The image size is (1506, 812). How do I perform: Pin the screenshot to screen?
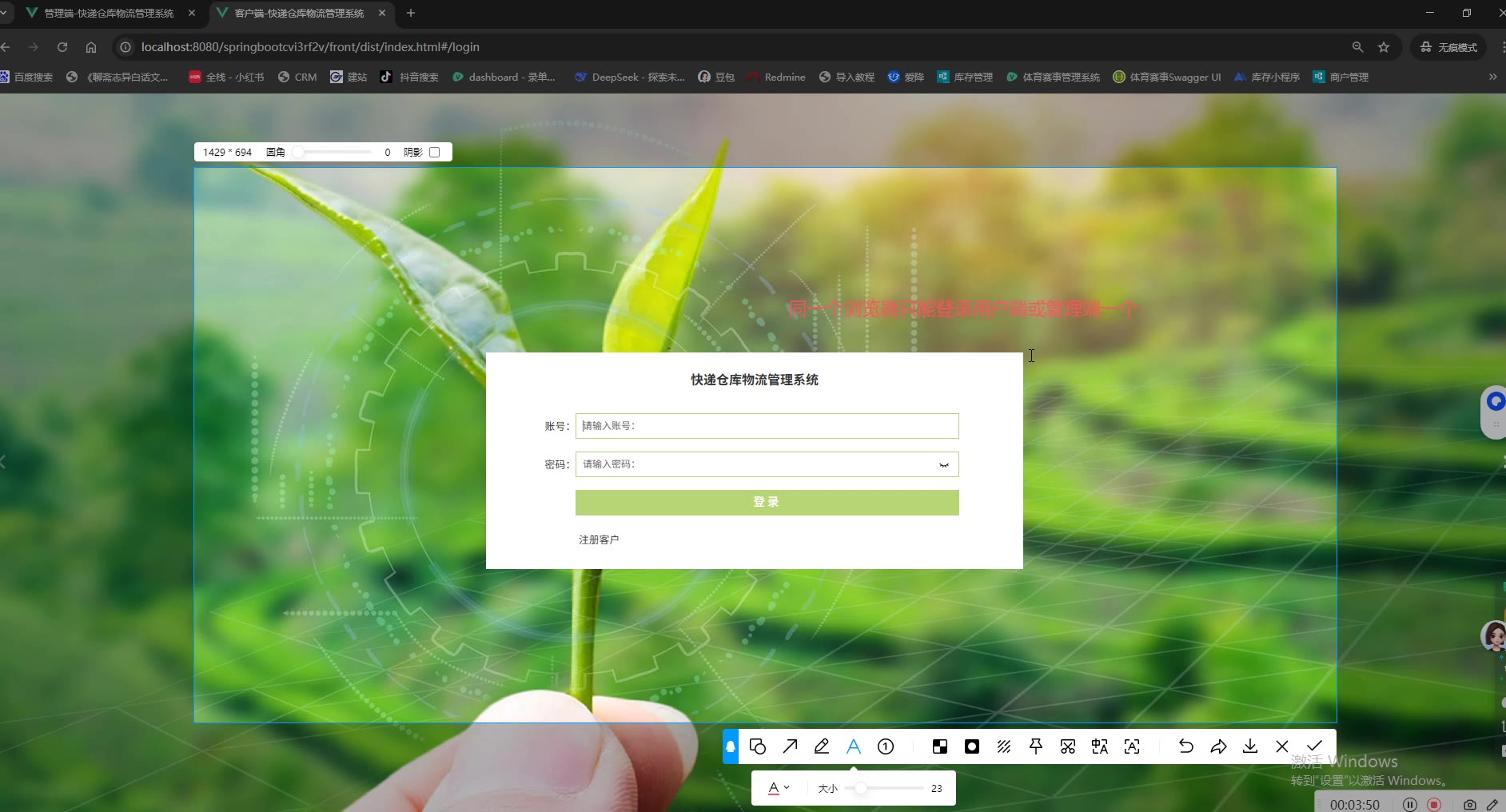coord(1036,746)
